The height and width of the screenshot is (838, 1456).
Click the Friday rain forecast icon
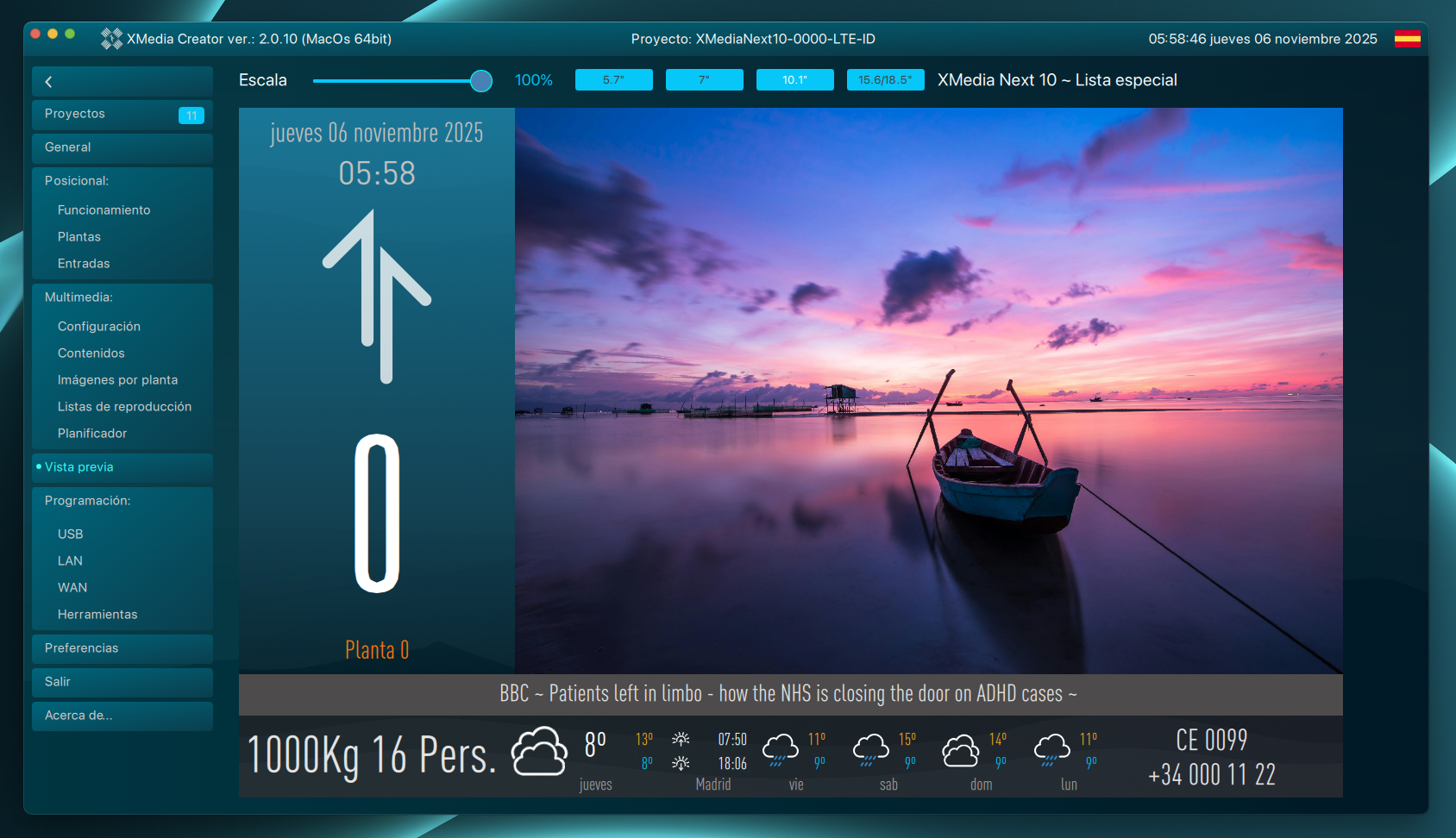[x=780, y=749]
